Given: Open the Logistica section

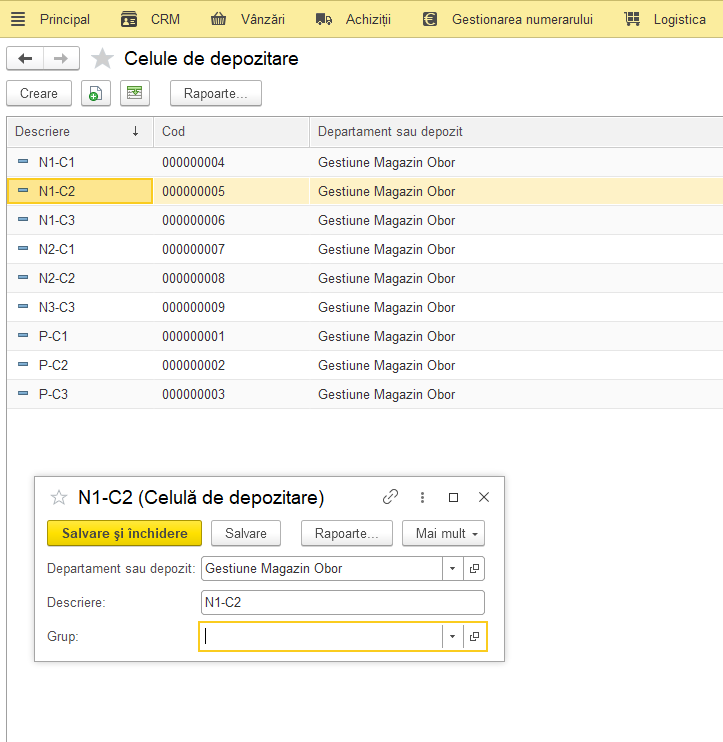Looking at the screenshot, I should click(679, 19).
